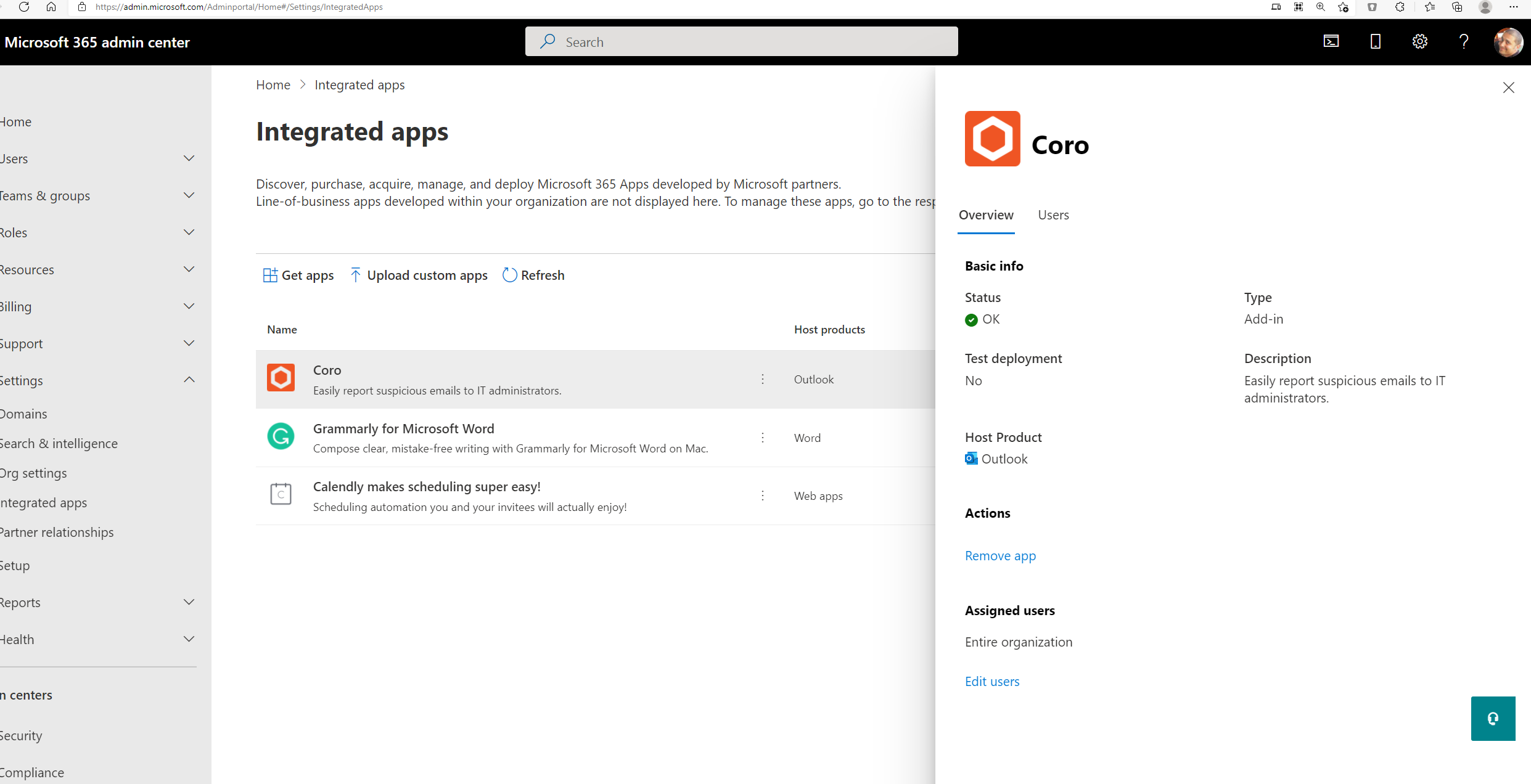Click the browser zoom icon
This screenshot has height=784, width=1531.
[x=1320, y=7]
